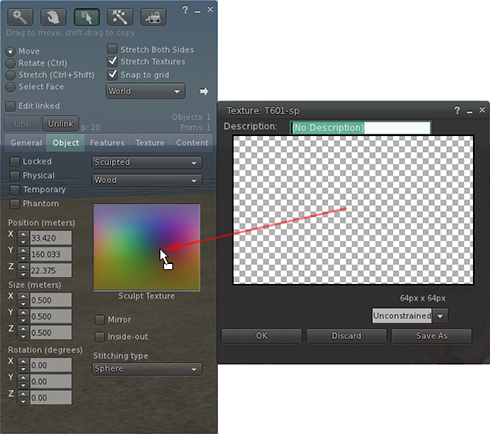Toggle Snap to grid checkbox
Image resolution: width=490 pixels, height=434 pixels.
click(112, 74)
